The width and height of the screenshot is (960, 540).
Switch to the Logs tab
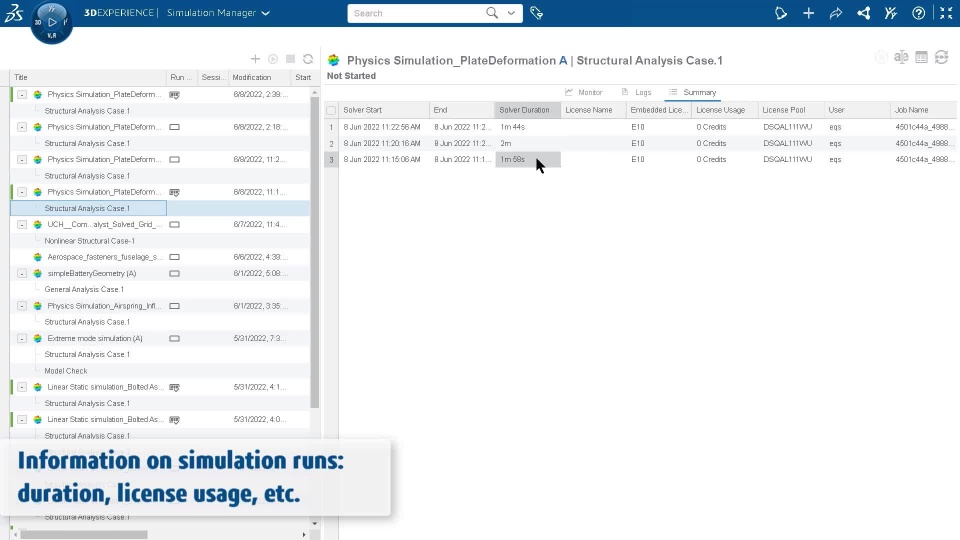point(636,92)
